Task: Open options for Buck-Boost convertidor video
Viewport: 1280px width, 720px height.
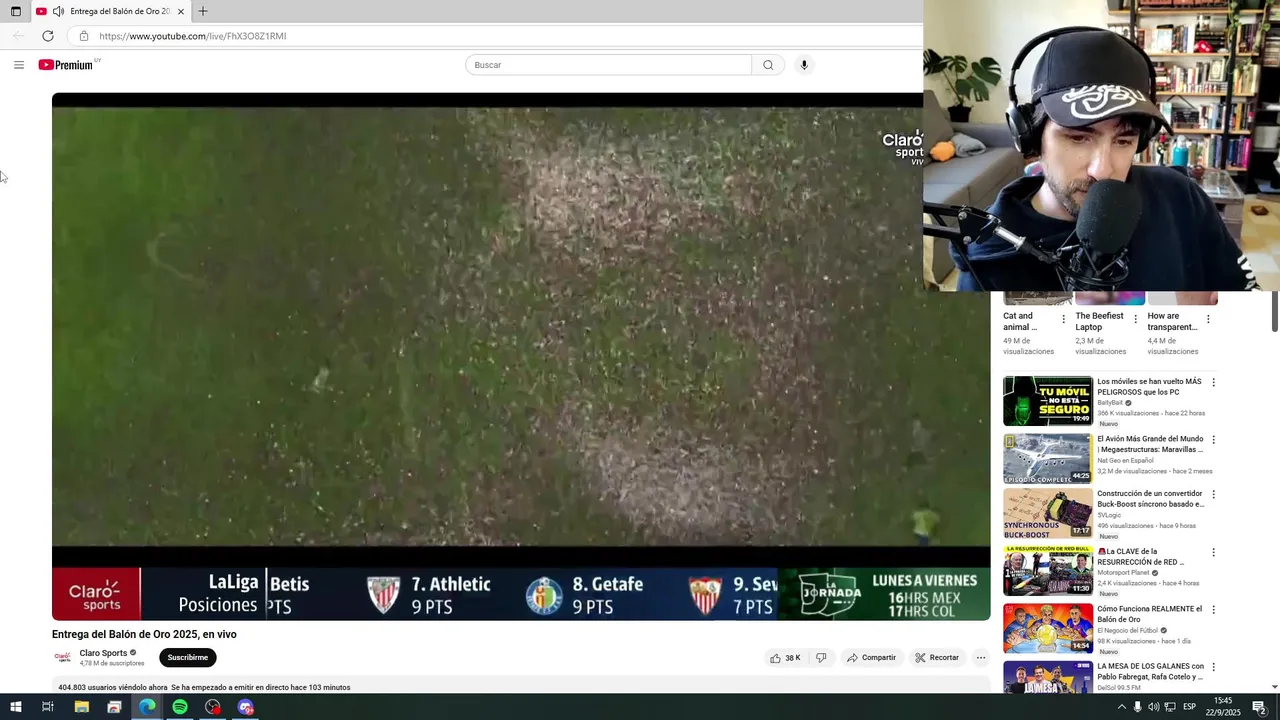Action: pos(1213,495)
